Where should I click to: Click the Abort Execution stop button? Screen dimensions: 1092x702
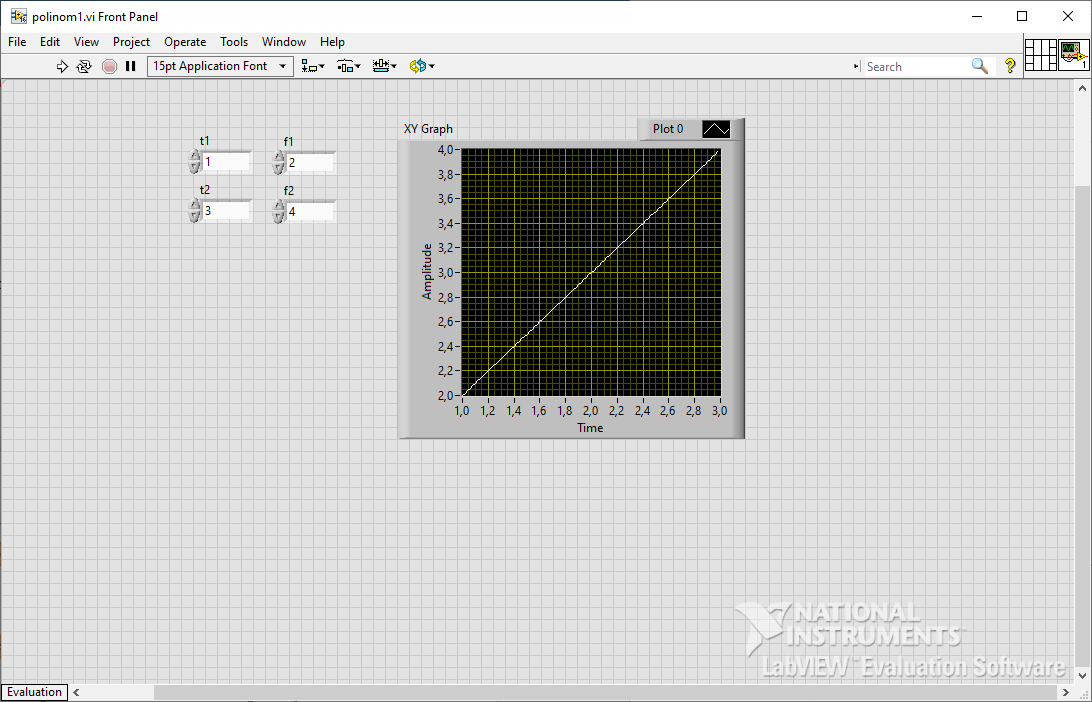tap(109, 66)
